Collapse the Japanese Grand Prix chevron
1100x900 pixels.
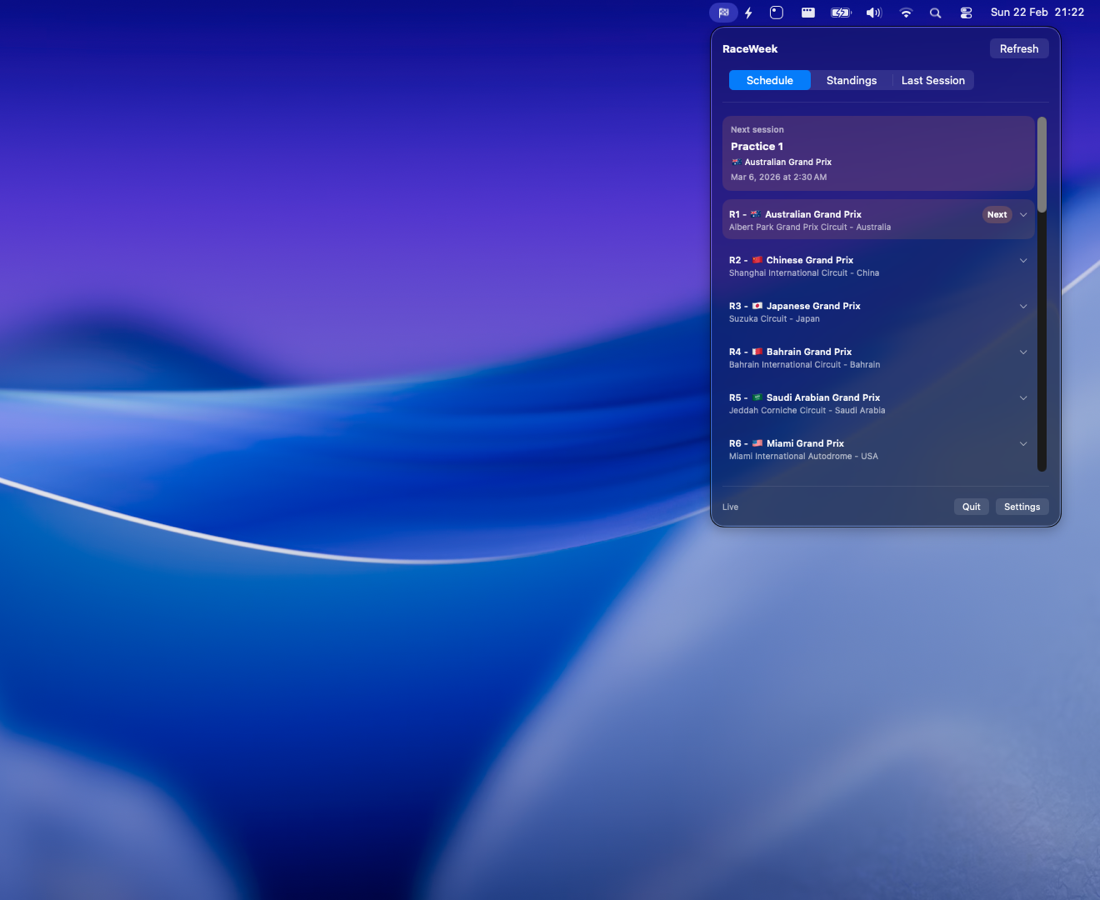(x=1023, y=306)
